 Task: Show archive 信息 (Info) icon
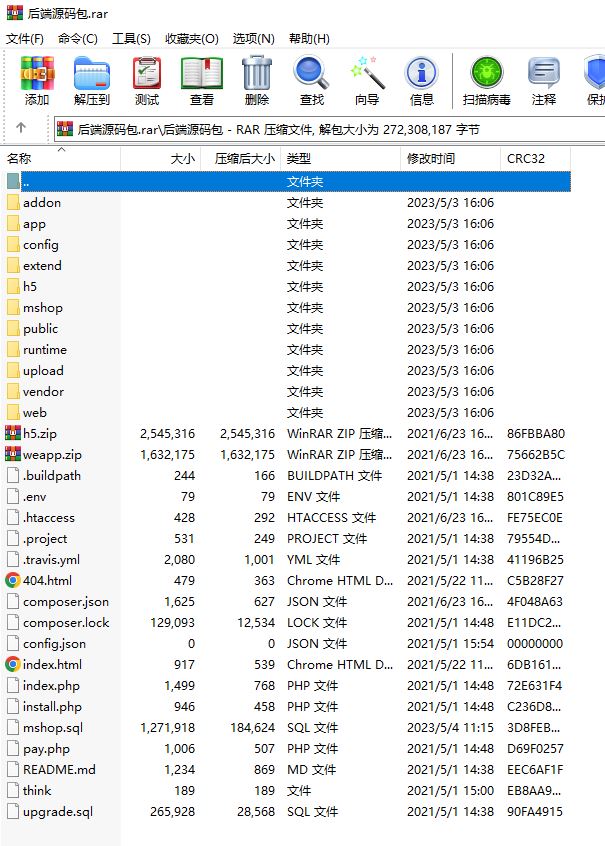click(x=422, y=80)
